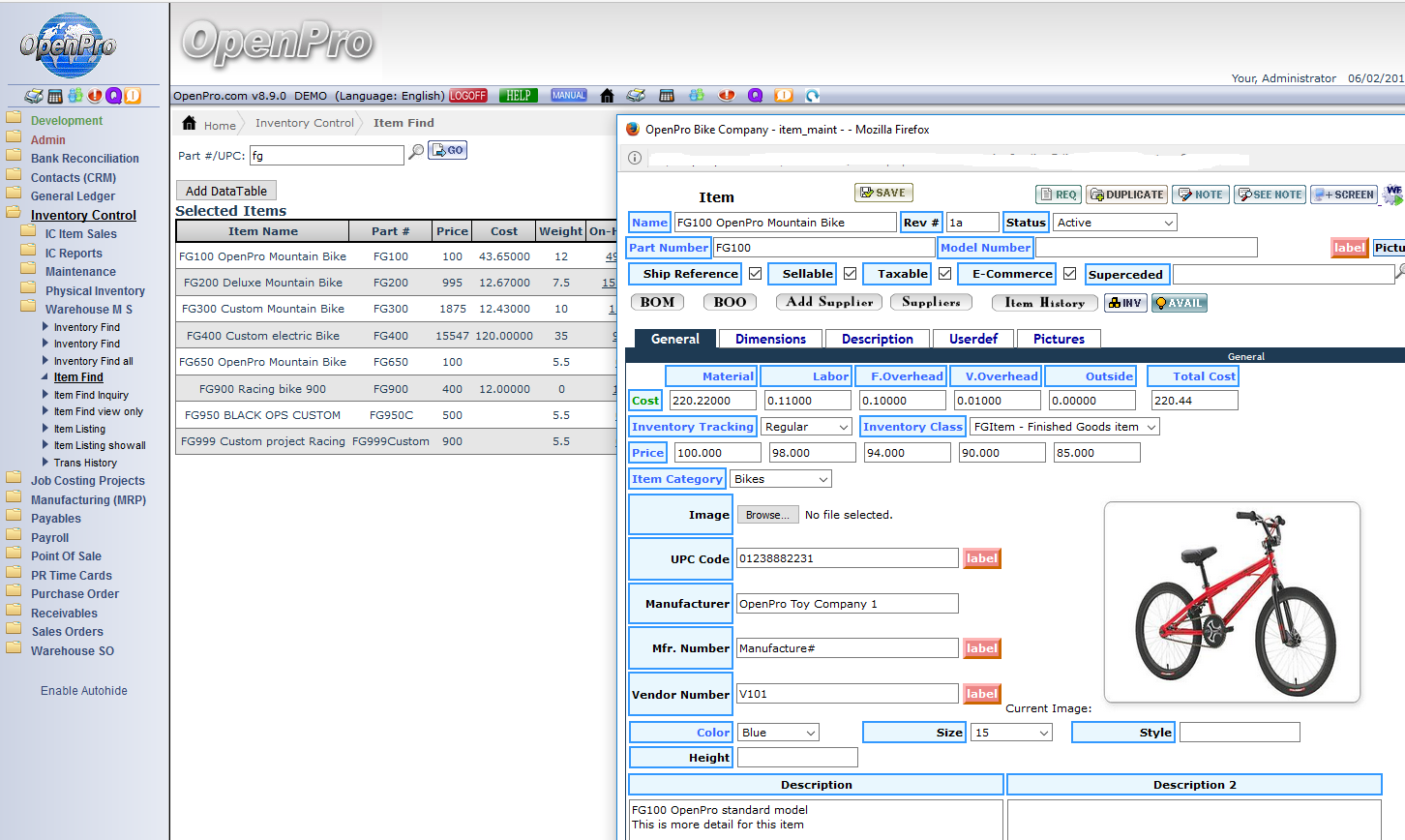This screenshot has height=840, width=1405.
Task: Click the orange info icon atop the left sidebar
Action: click(133, 96)
